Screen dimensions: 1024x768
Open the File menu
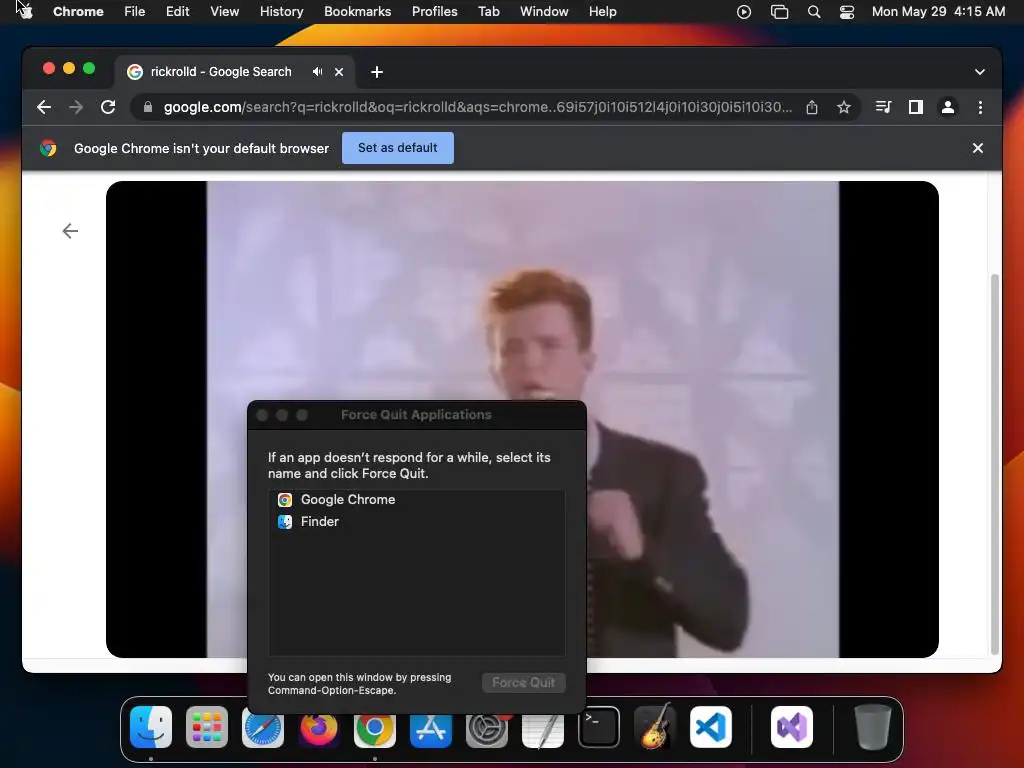[x=135, y=11]
